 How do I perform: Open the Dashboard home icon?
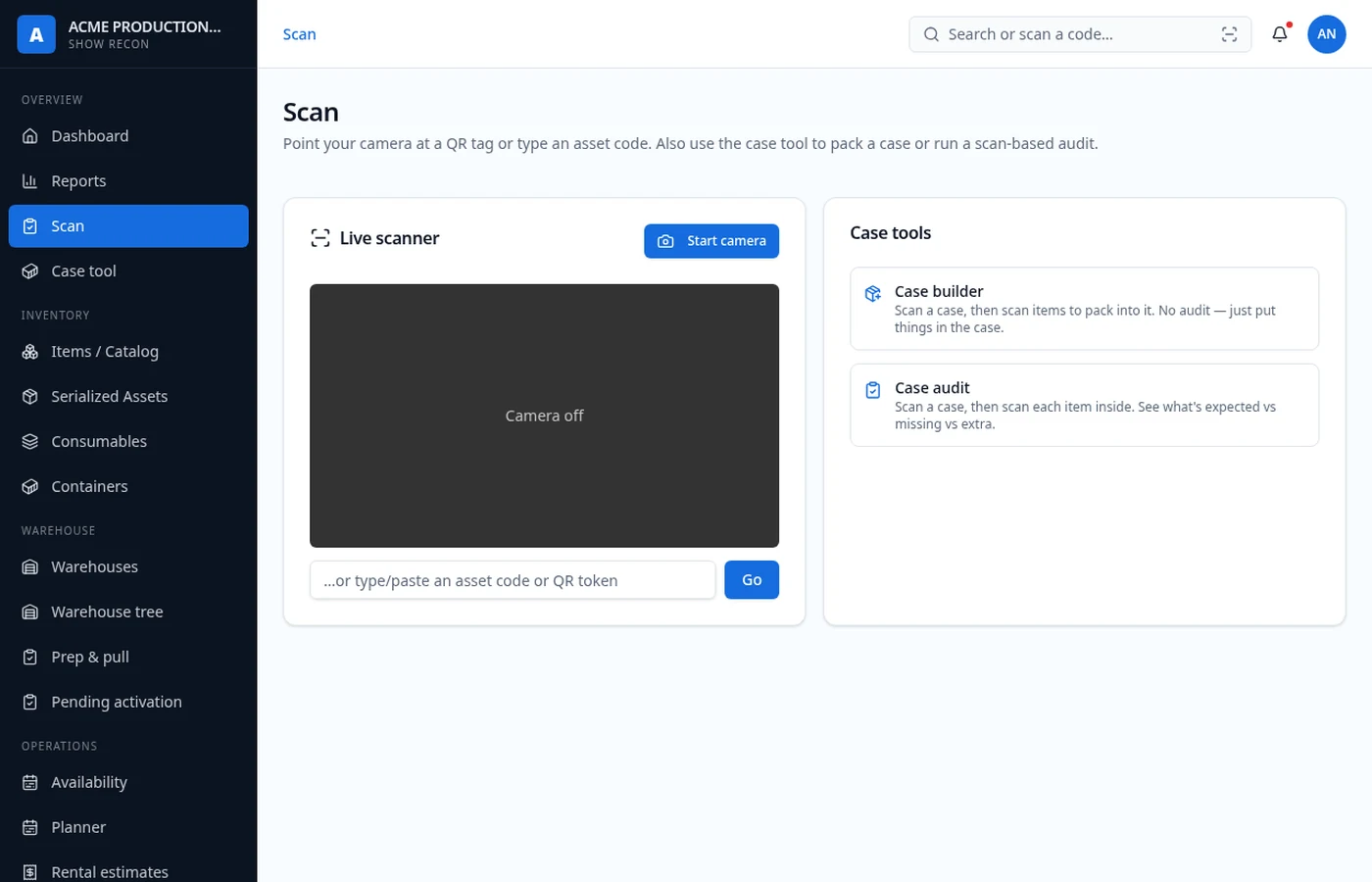pos(30,136)
